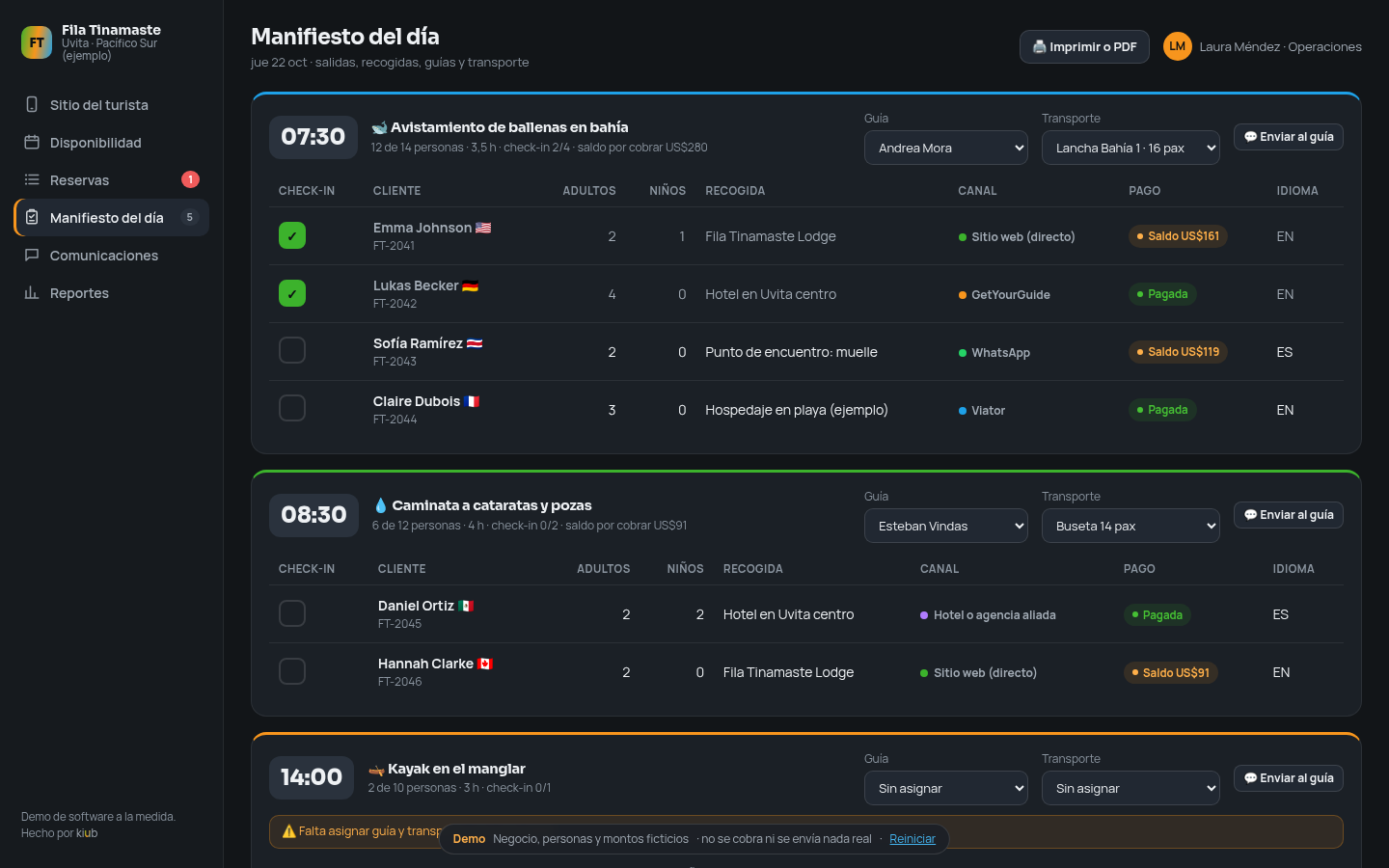Click the whale icon of Avistamiento de ballenas

pyautogui.click(x=379, y=127)
